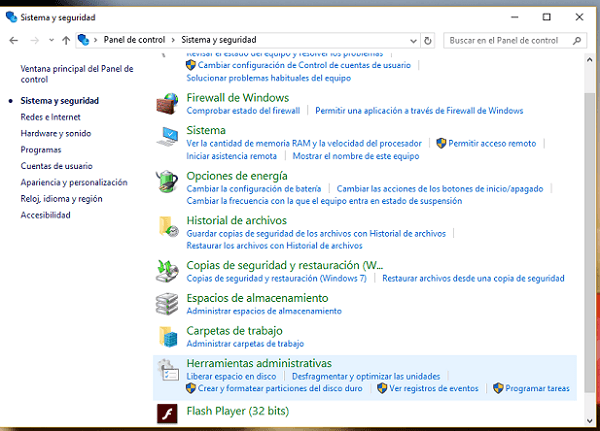Click Administrar espacios de almacenamiento link

tap(264, 311)
